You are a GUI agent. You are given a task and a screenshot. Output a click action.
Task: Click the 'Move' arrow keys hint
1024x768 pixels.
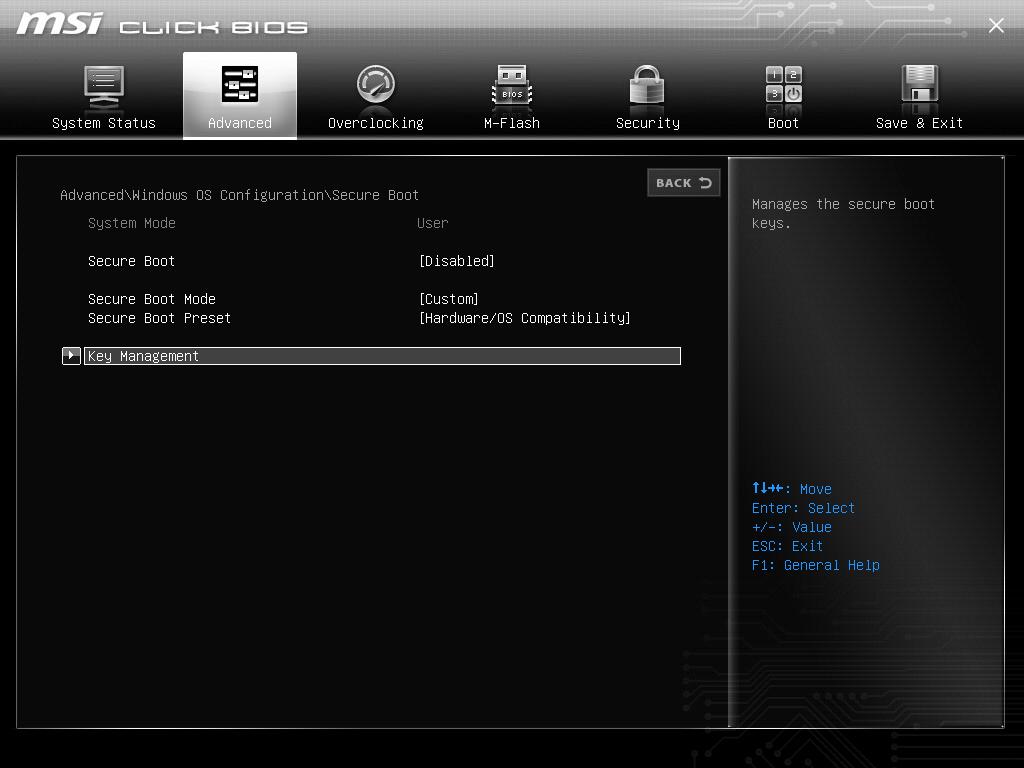click(792, 488)
